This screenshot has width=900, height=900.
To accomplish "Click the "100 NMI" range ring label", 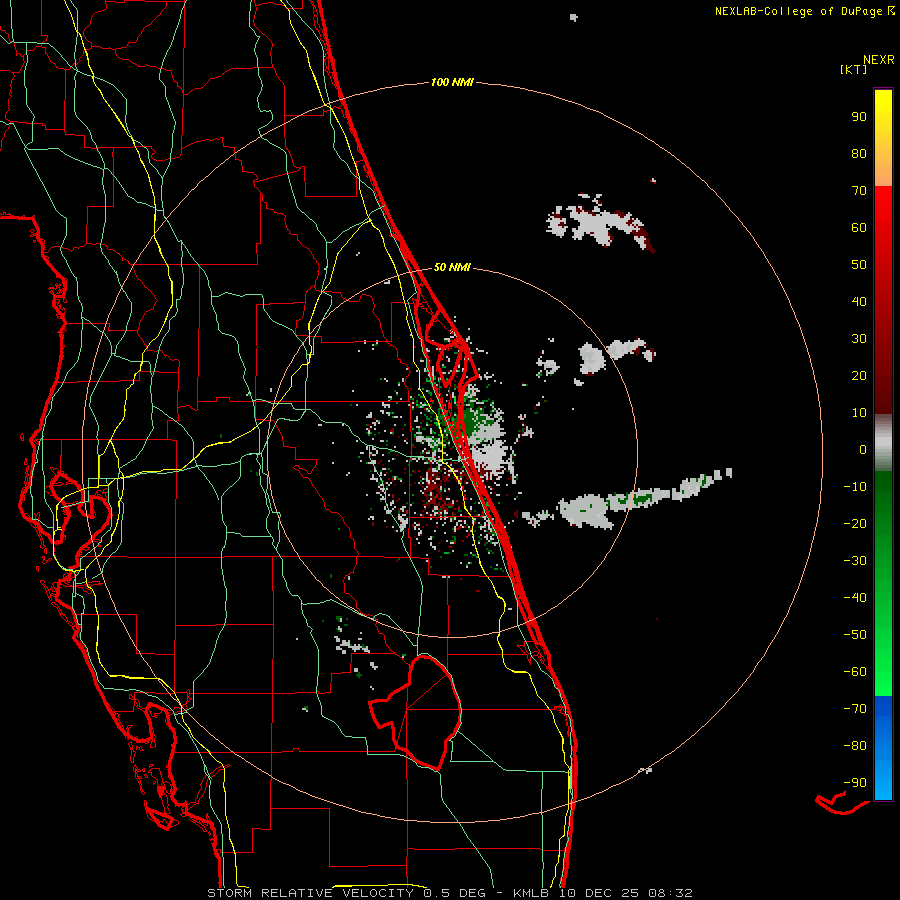I will 452,83.
